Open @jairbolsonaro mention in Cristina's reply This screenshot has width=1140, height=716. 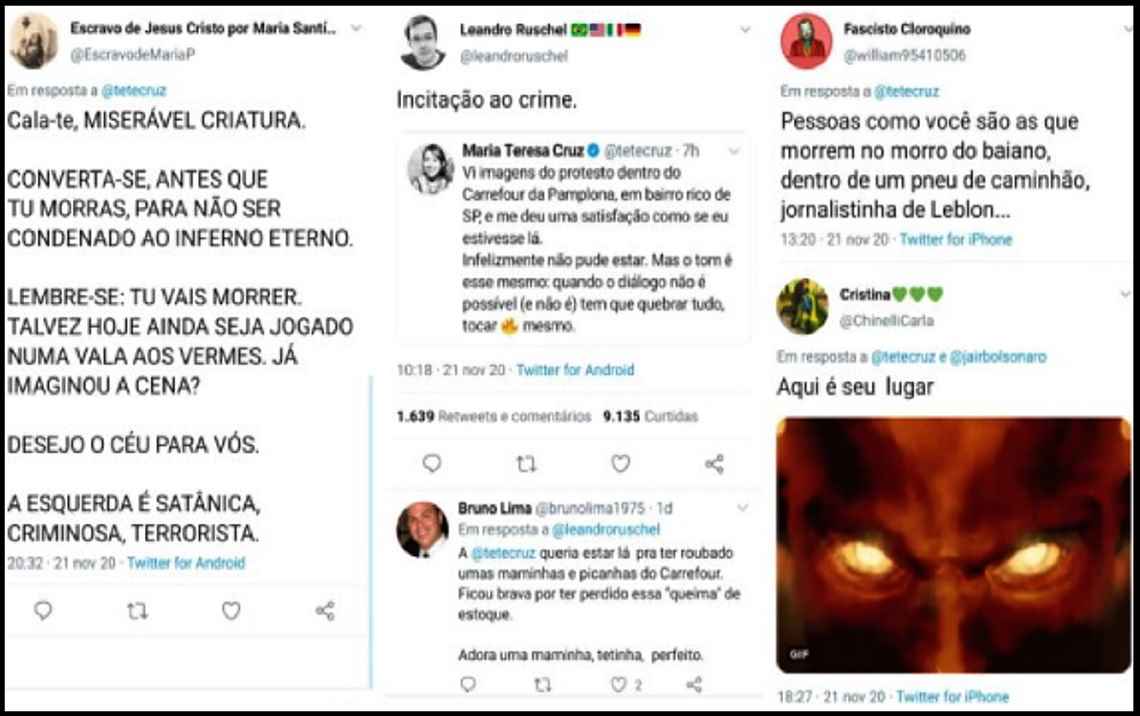[998, 357]
